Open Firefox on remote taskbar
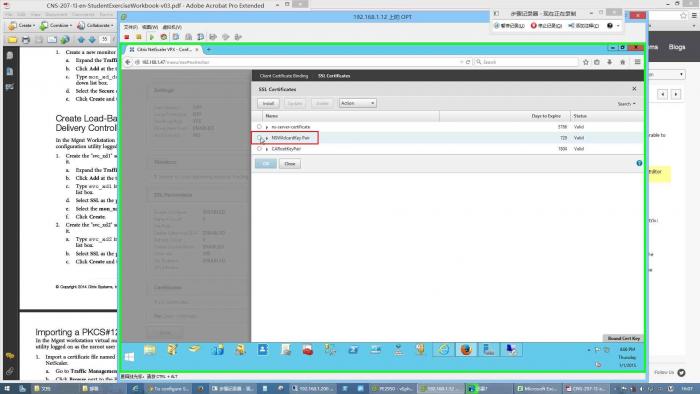This screenshot has width=700, height=394. (x=466, y=350)
